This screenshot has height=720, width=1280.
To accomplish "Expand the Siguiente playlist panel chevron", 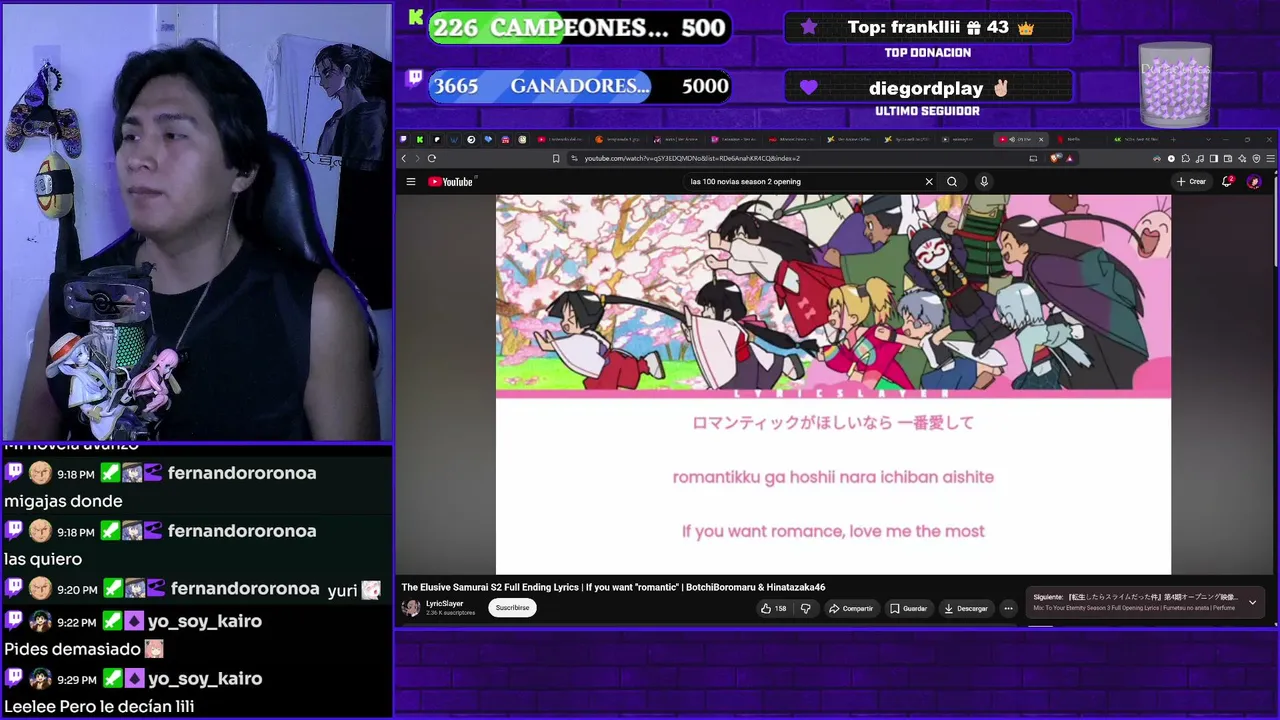I will (x=1252, y=603).
